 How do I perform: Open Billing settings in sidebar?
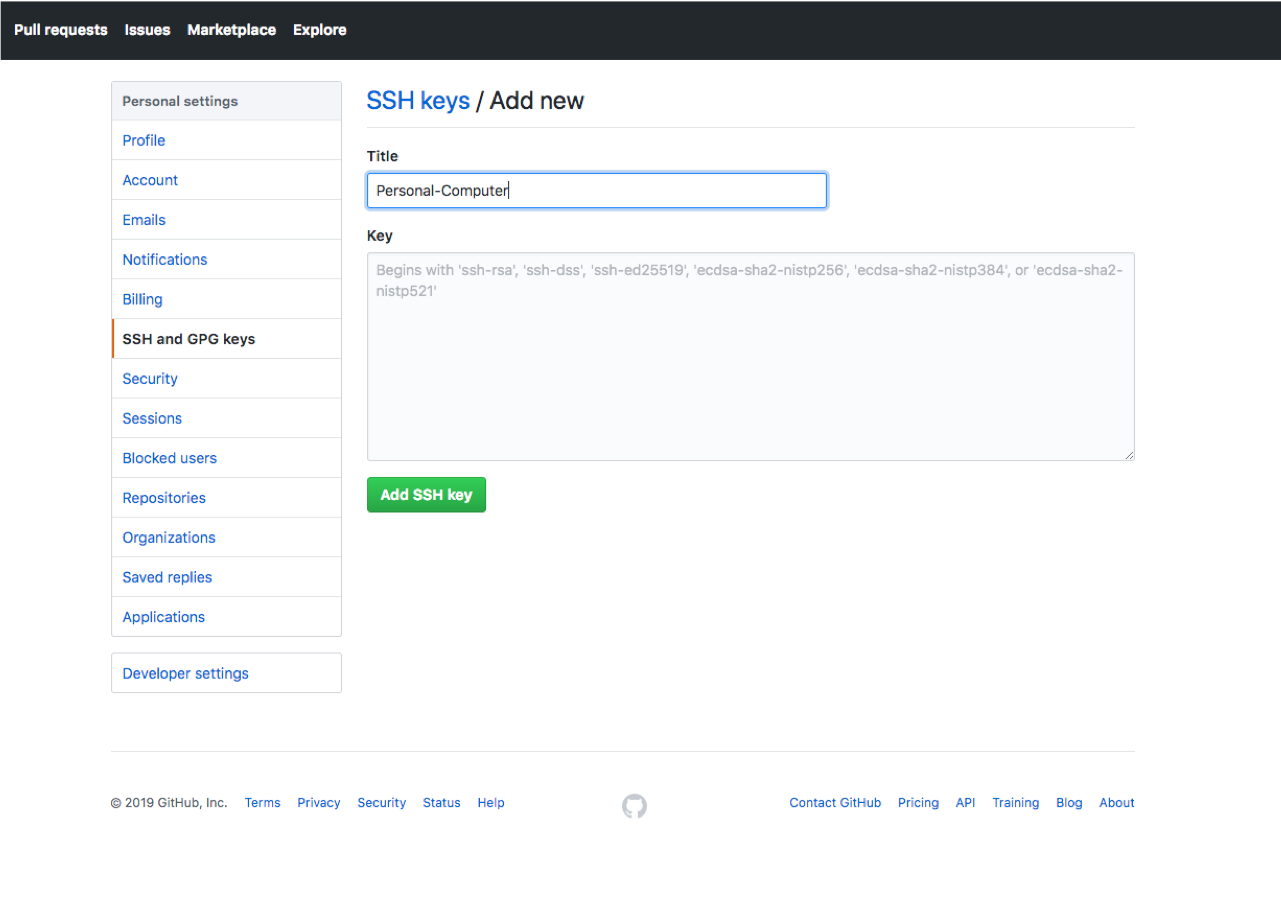pyautogui.click(x=226, y=299)
